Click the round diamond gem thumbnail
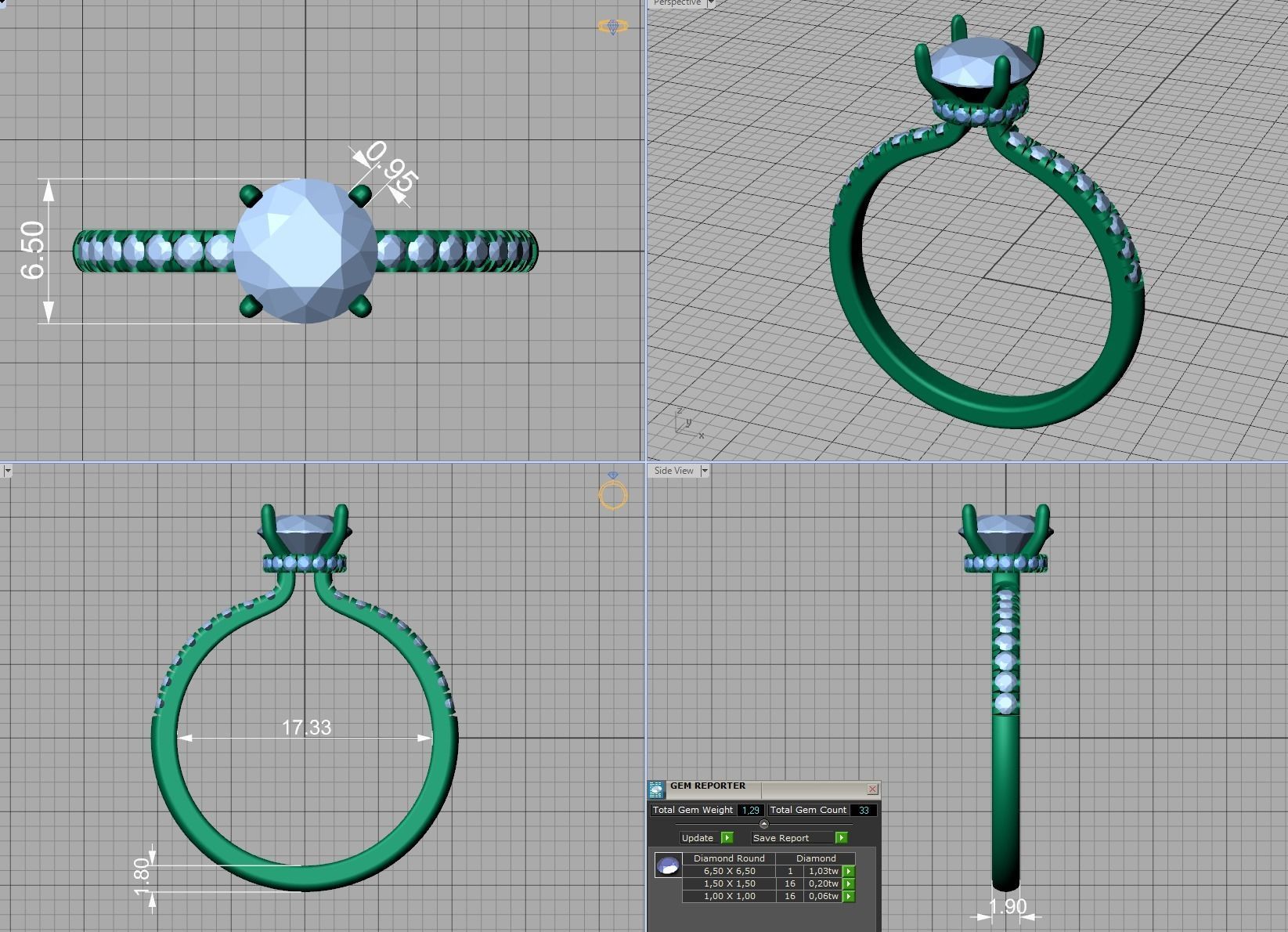The image size is (1288, 932). pyautogui.click(x=668, y=865)
